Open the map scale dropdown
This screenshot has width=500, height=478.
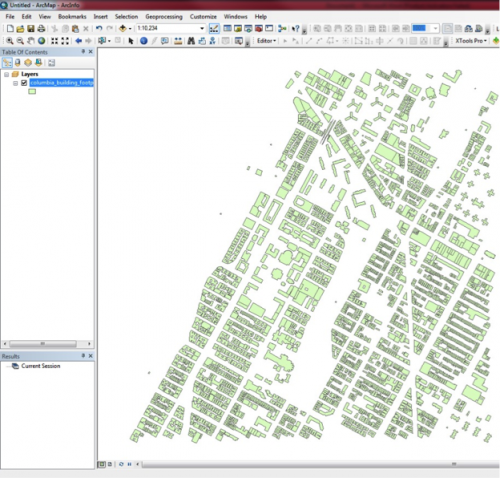click(x=202, y=29)
